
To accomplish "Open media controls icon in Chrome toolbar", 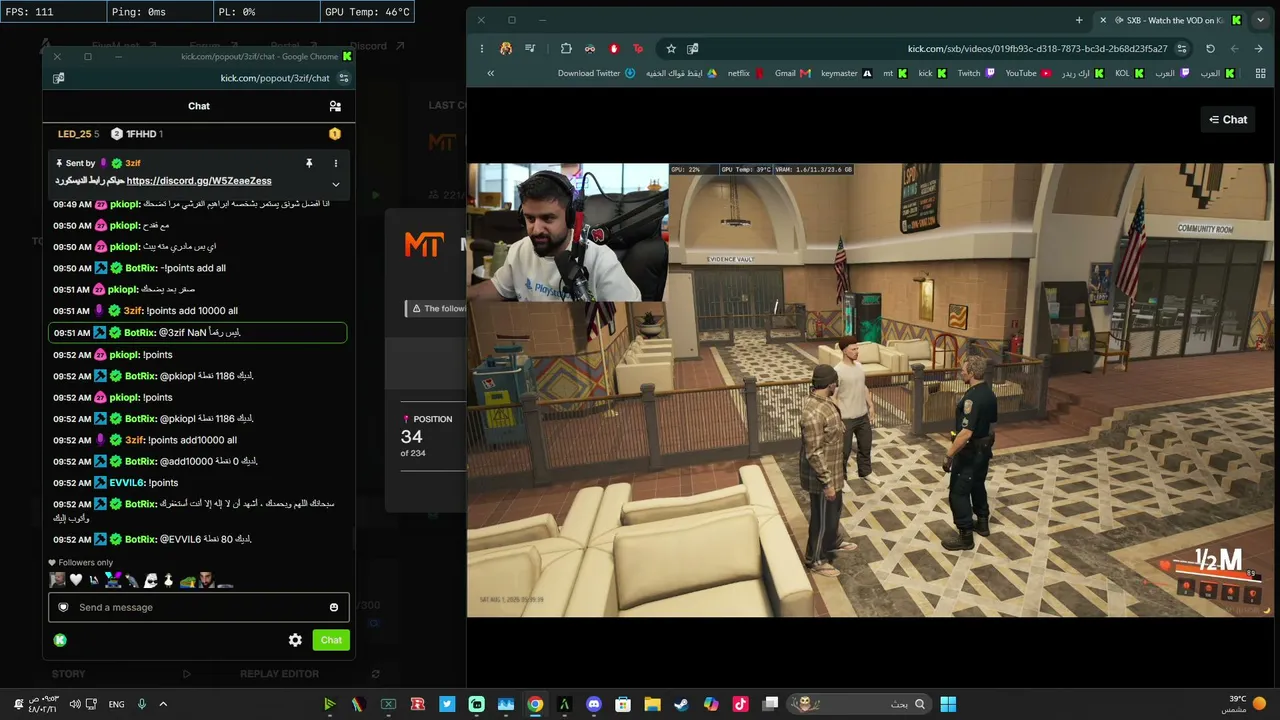I will [x=530, y=48].
